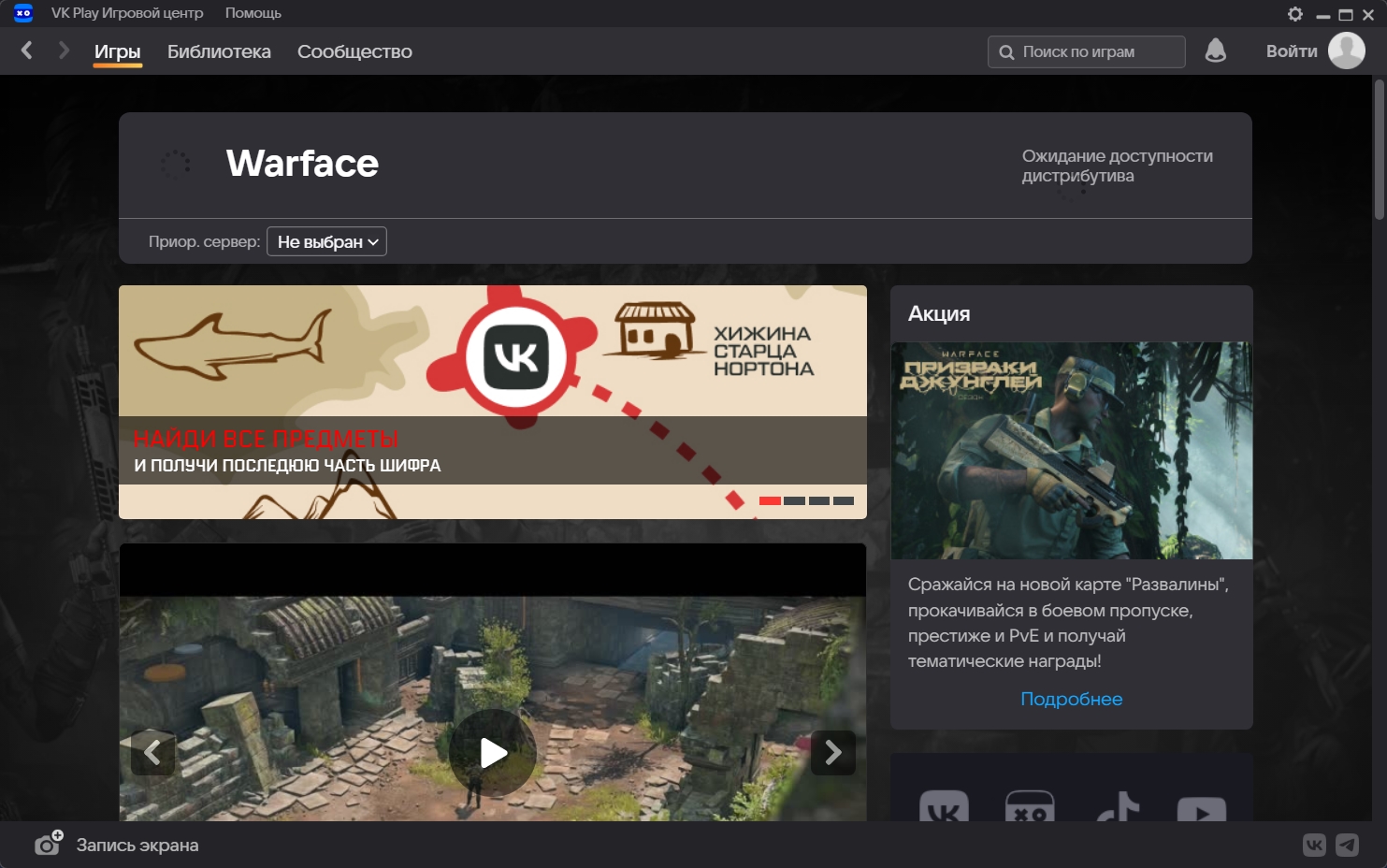The image size is (1387, 868).
Task: Open TikTok social icon in side panel
Action: (x=1117, y=808)
